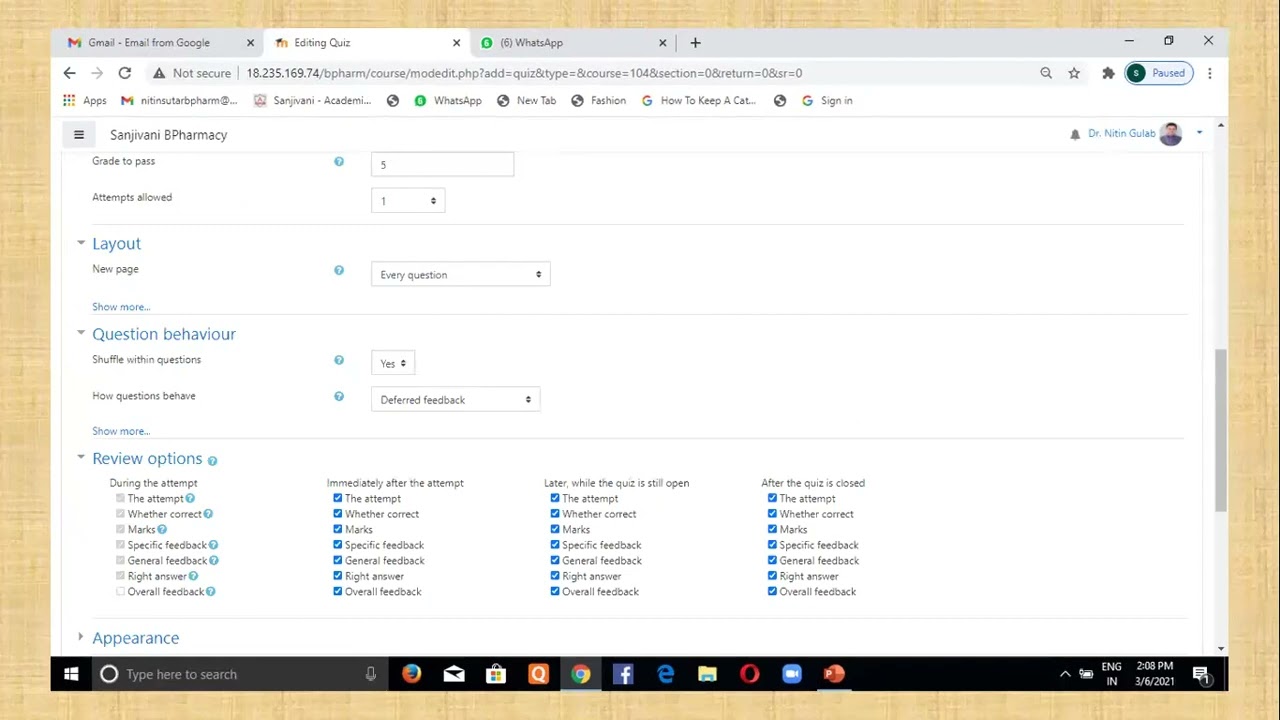This screenshot has height=720, width=1280.
Task: Collapse the Review options section
Action: (81, 457)
